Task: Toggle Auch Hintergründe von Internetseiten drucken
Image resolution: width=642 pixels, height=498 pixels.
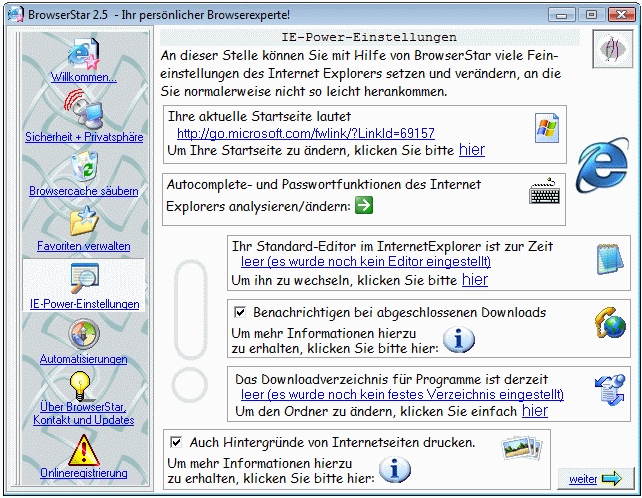Action: pos(176,442)
